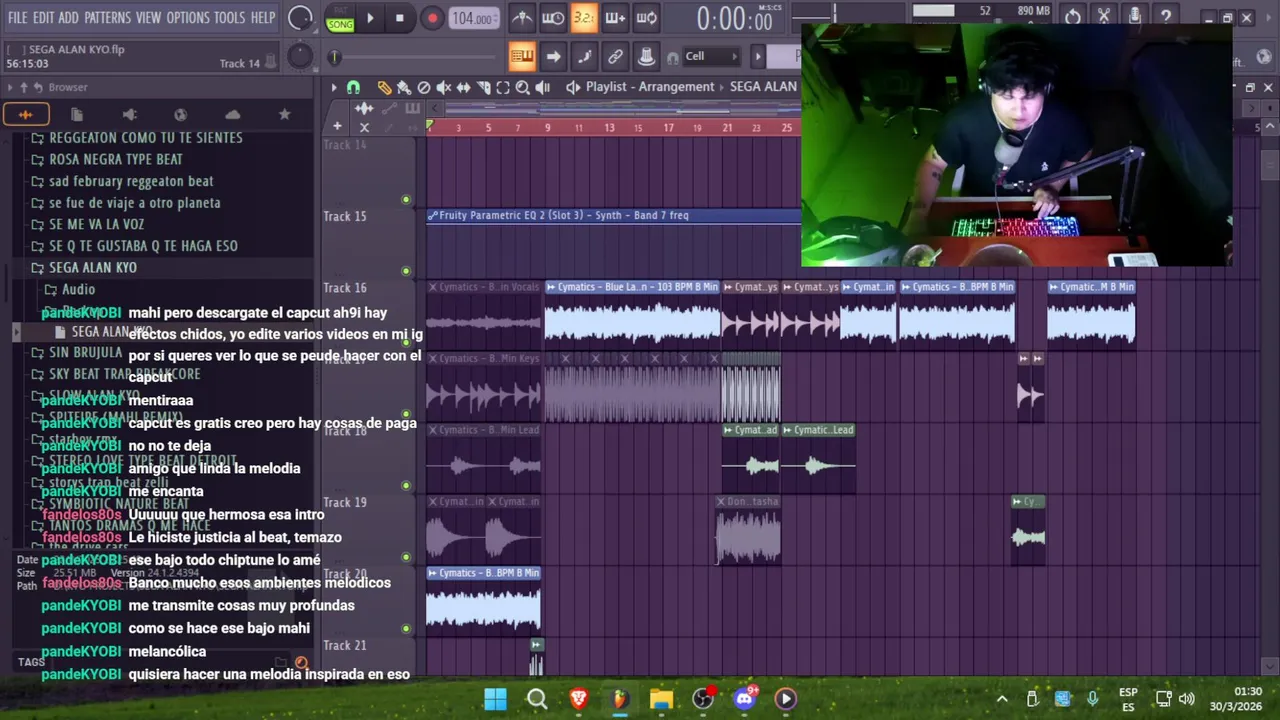The image size is (1280, 720).
Task: Select the Delete tool
Action: coord(424,87)
